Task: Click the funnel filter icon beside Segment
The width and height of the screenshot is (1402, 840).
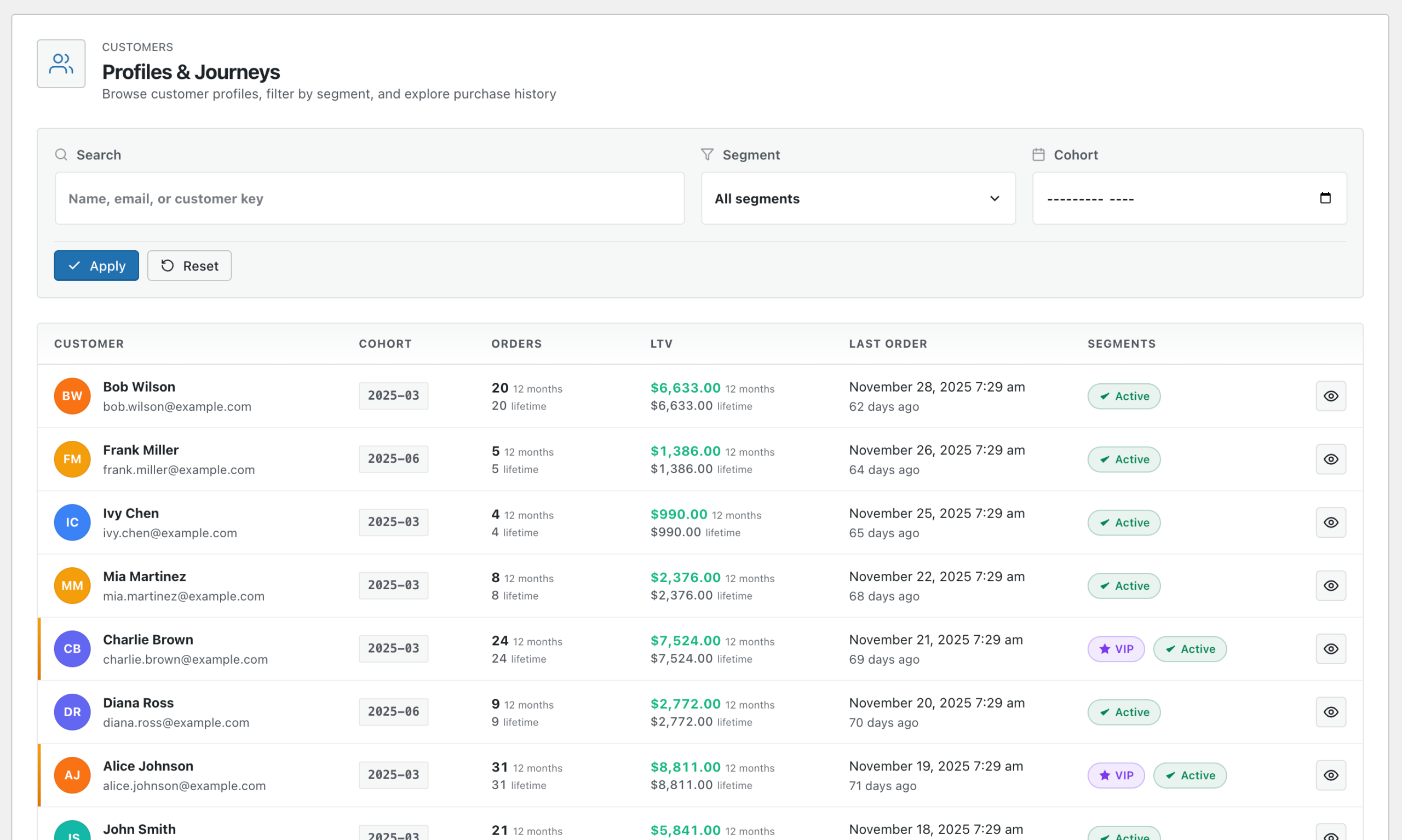Action: pos(706,154)
